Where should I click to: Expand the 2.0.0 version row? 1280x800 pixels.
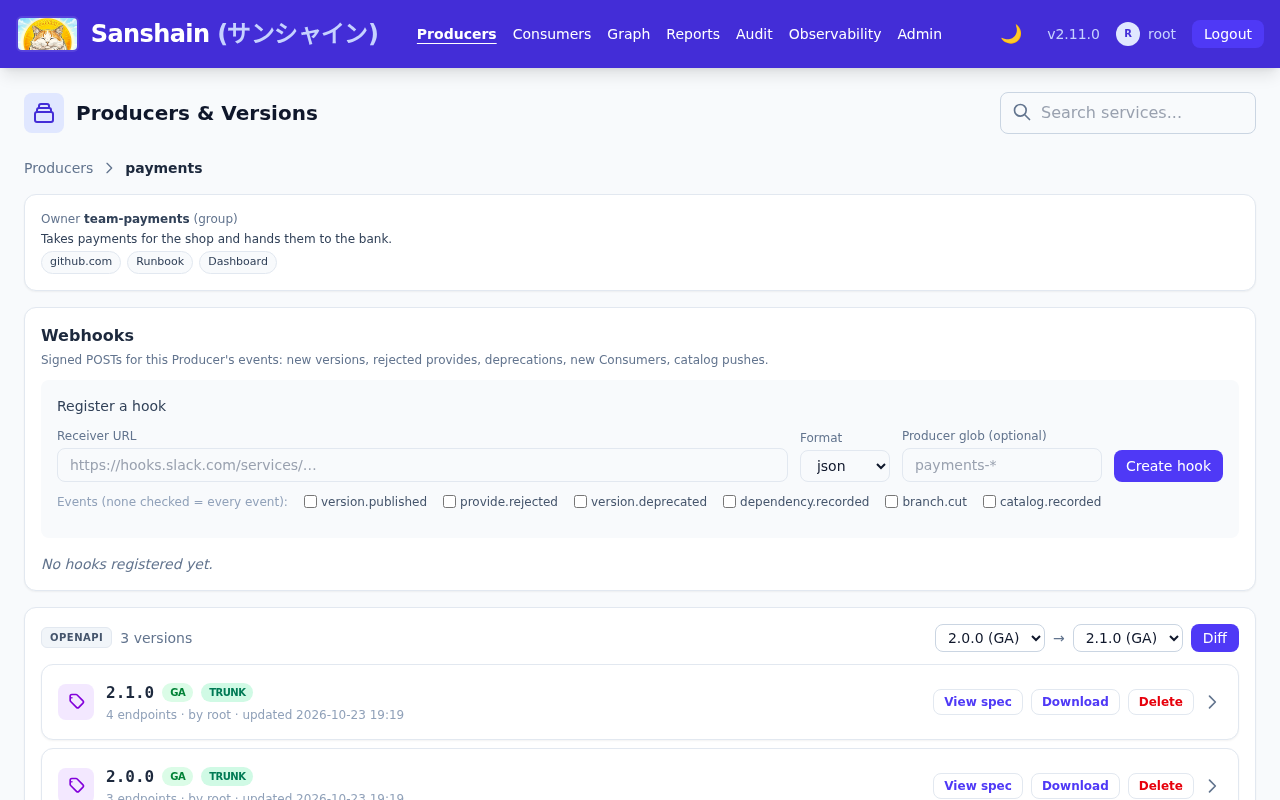pos(1212,786)
